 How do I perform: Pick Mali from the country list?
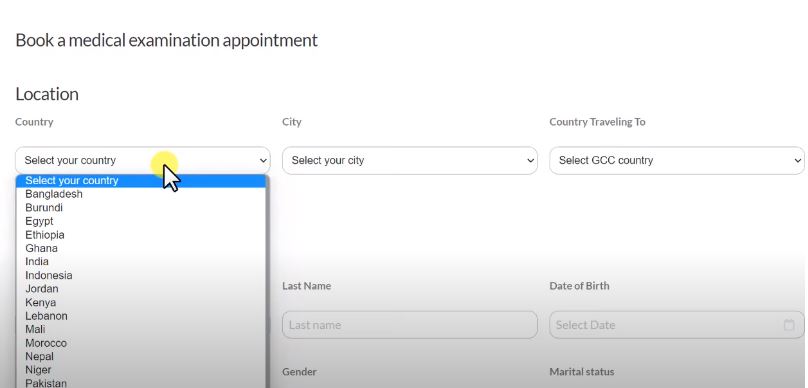pos(141,329)
